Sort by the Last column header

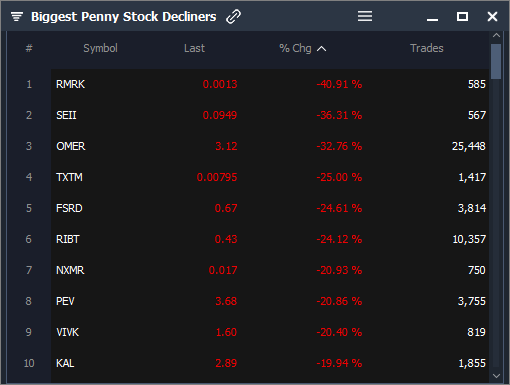[194, 48]
